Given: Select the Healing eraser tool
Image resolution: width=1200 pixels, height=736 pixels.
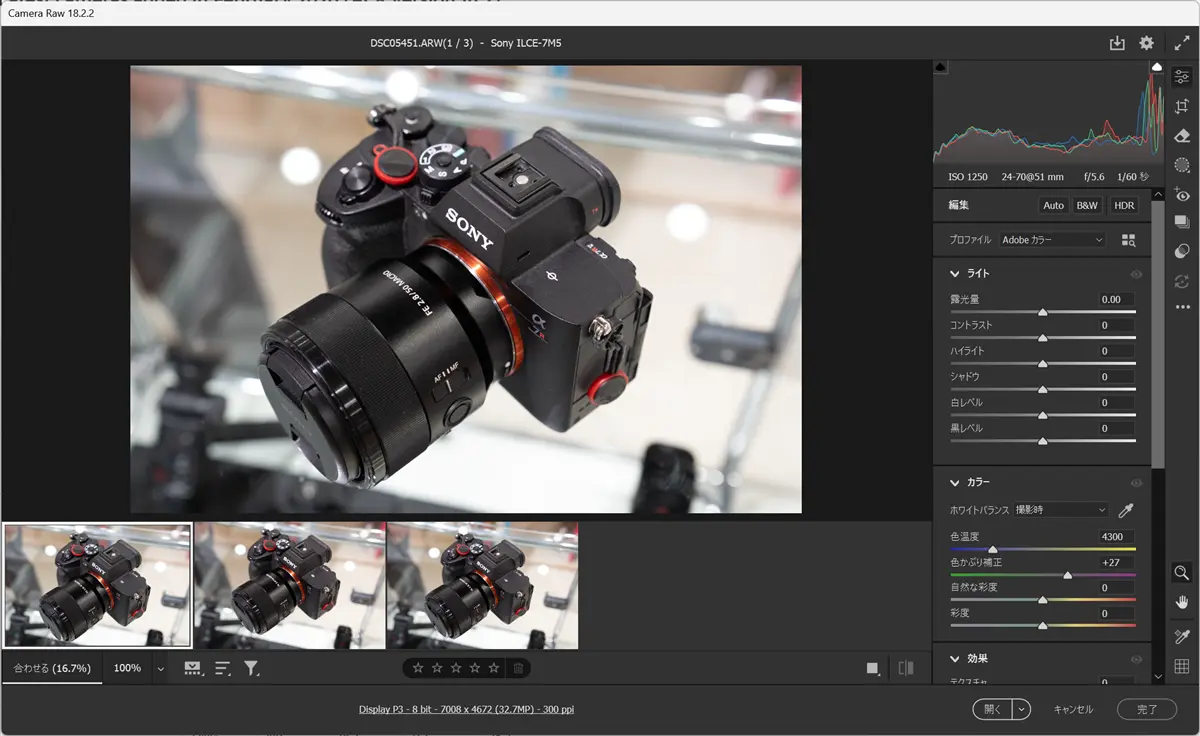Looking at the screenshot, I should [x=1182, y=136].
